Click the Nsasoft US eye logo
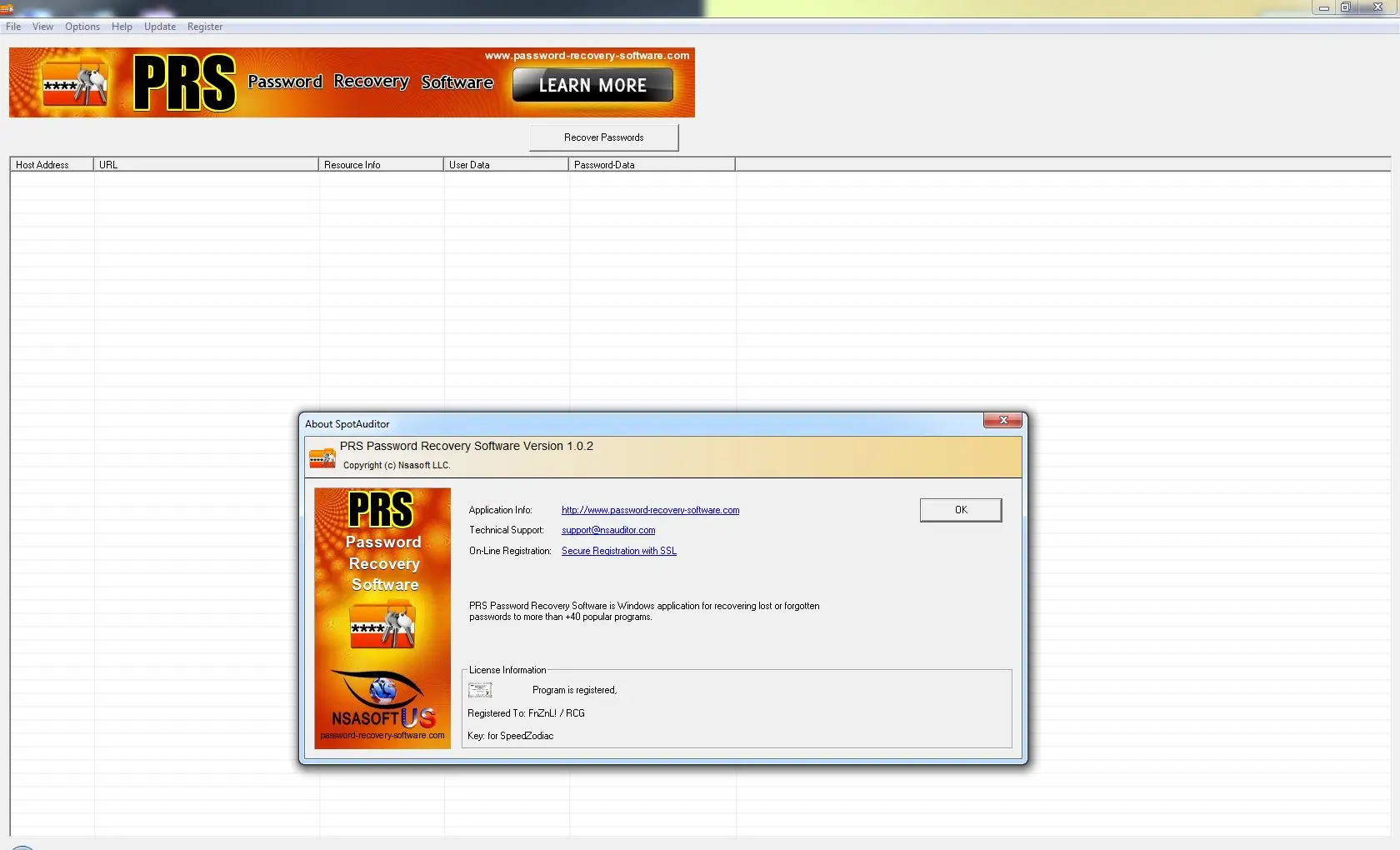This screenshot has width=1400, height=850. pos(382,699)
